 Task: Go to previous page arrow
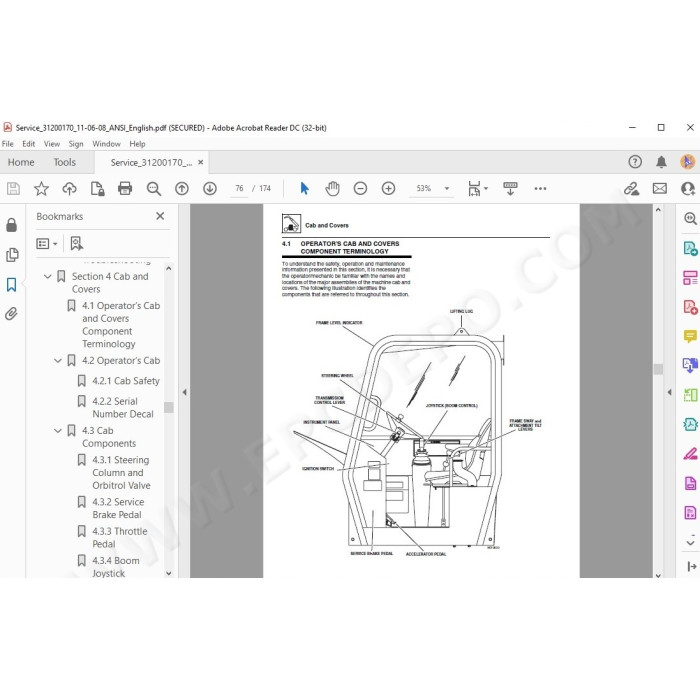click(x=182, y=188)
